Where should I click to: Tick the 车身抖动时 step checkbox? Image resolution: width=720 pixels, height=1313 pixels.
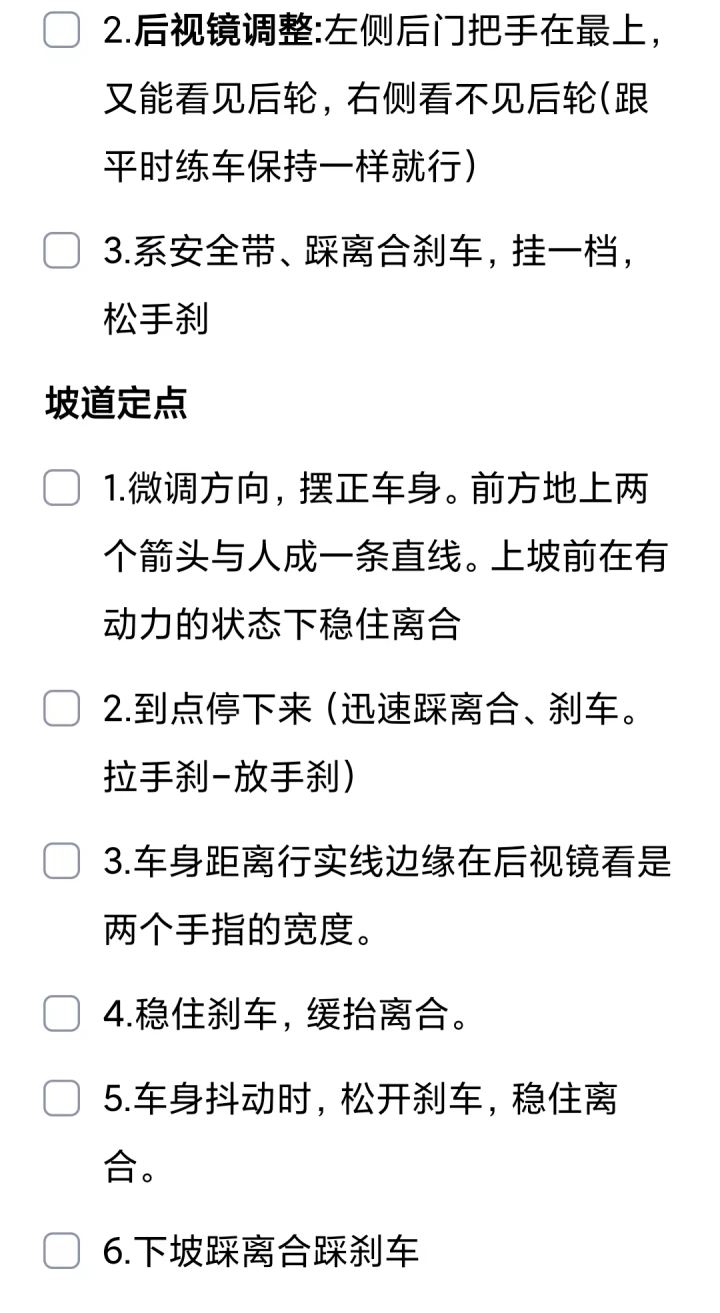coord(61,1099)
